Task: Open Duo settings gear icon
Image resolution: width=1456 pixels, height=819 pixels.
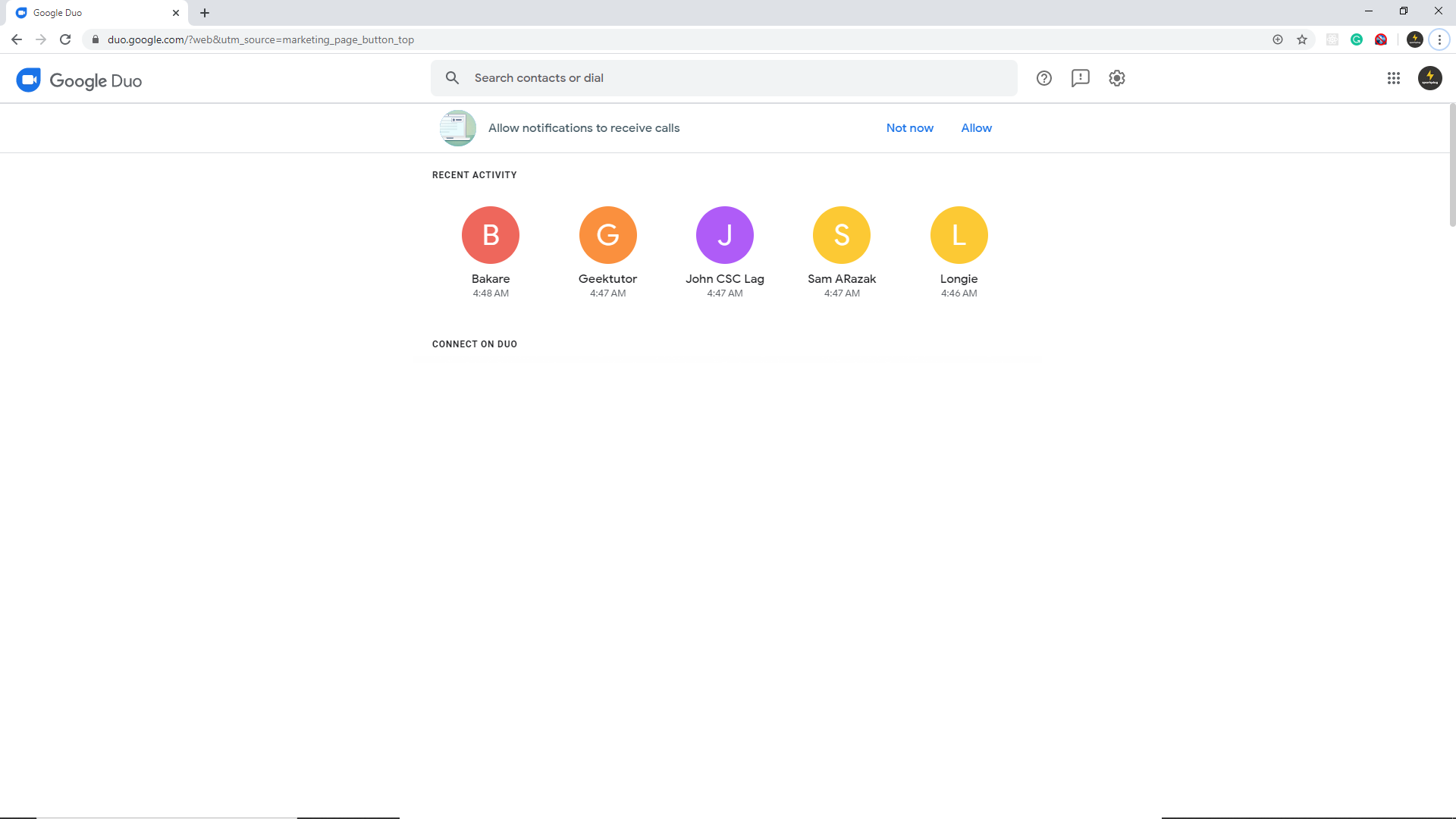Action: click(x=1117, y=78)
